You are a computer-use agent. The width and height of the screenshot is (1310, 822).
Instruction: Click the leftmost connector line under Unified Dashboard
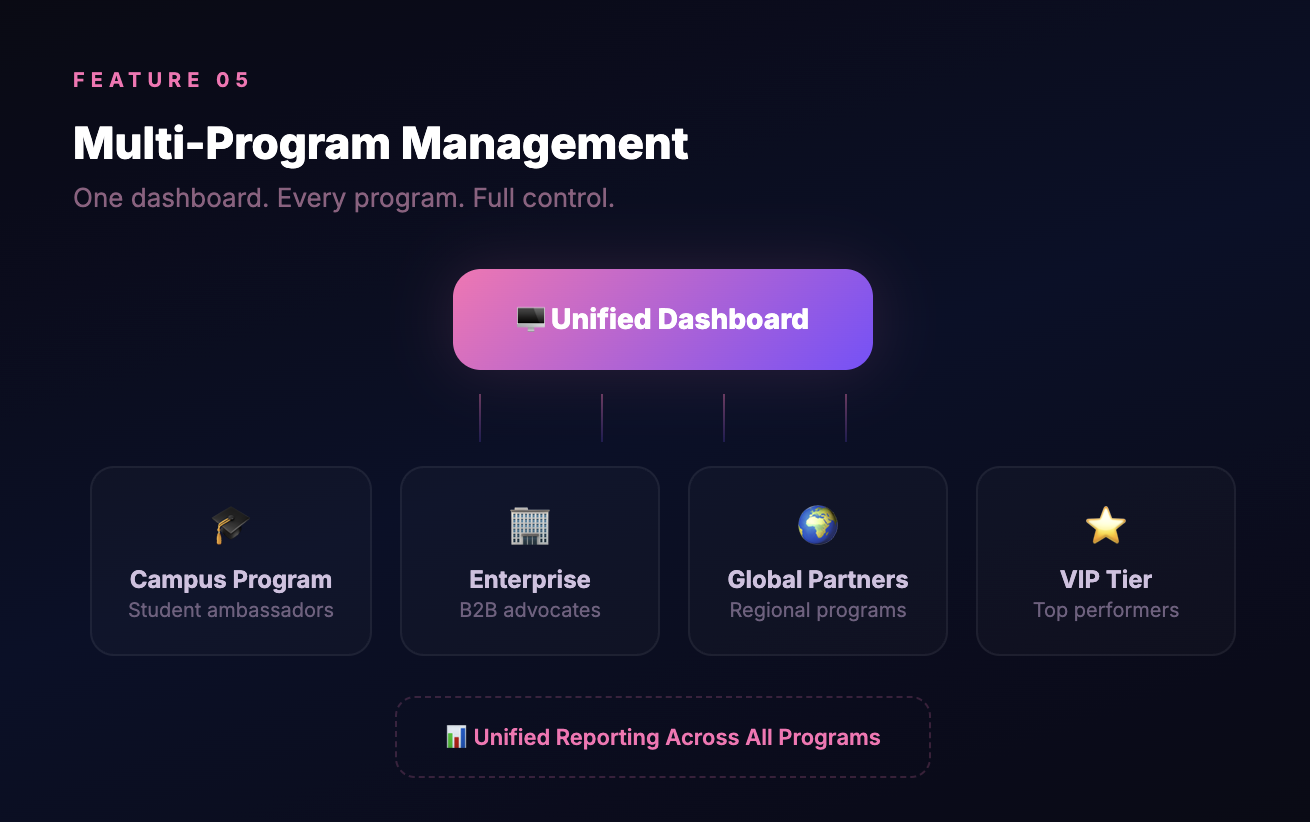(x=480, y=417)
